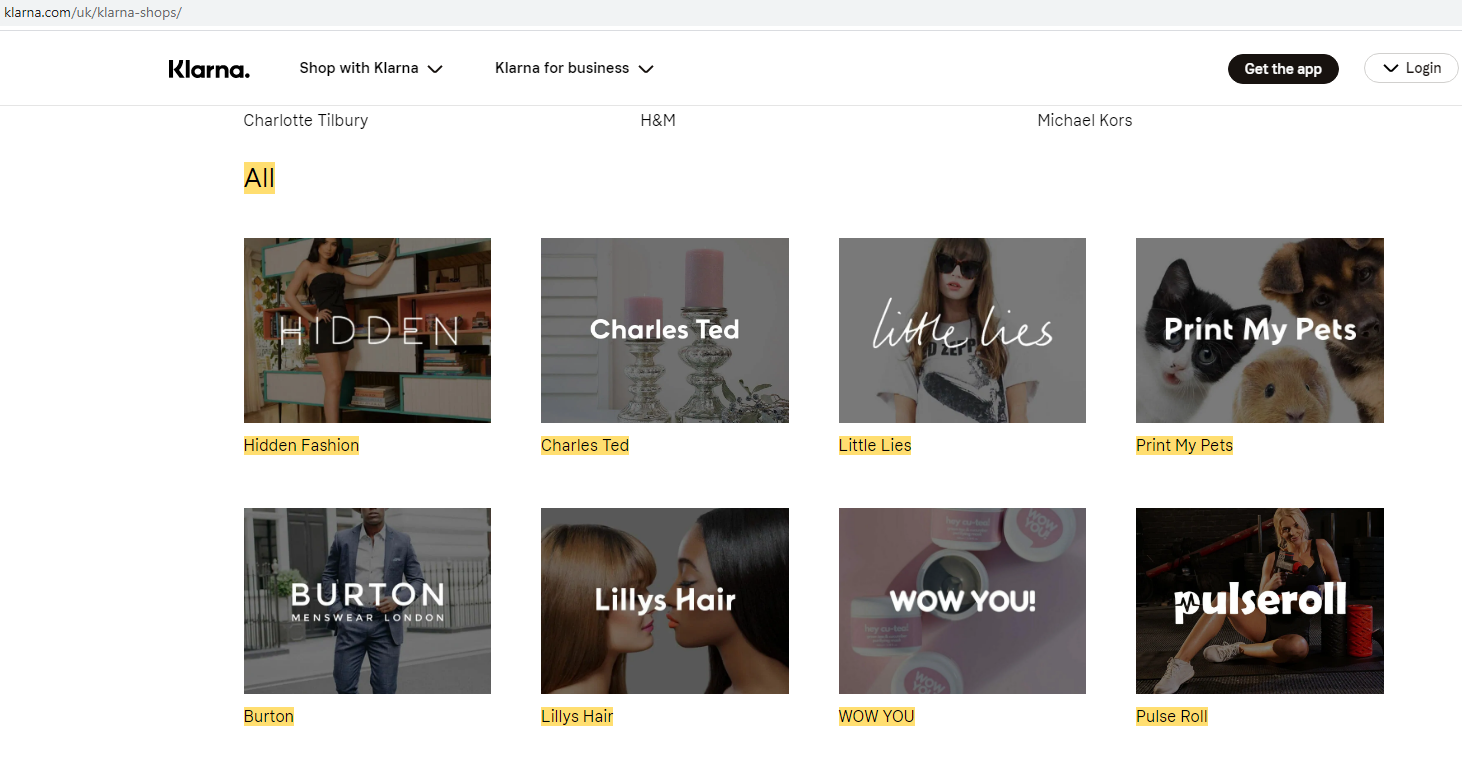Screen dimensions: 1462x773
Task: Open the Charlotte Tilbury shop link
Action: [306, 120]
